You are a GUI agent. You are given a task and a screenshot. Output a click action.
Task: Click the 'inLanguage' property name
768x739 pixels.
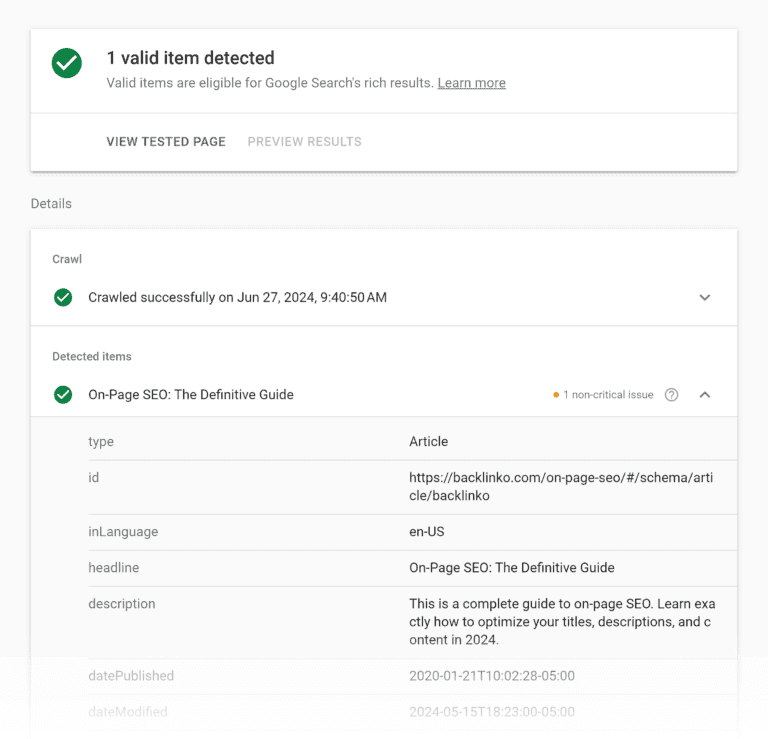click(123, 532)
